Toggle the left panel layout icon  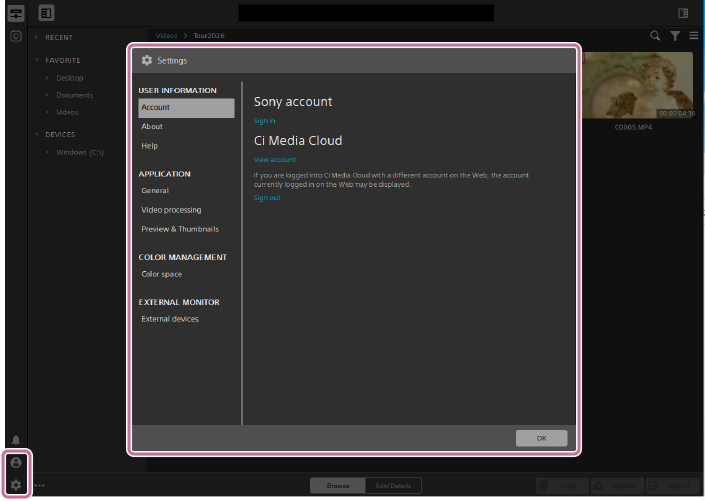(46, 13)
